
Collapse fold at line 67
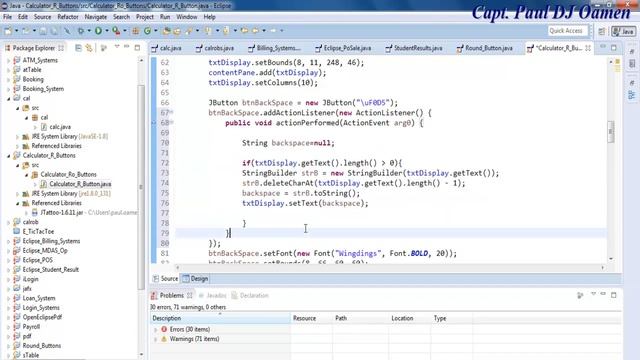coord(171,112)
